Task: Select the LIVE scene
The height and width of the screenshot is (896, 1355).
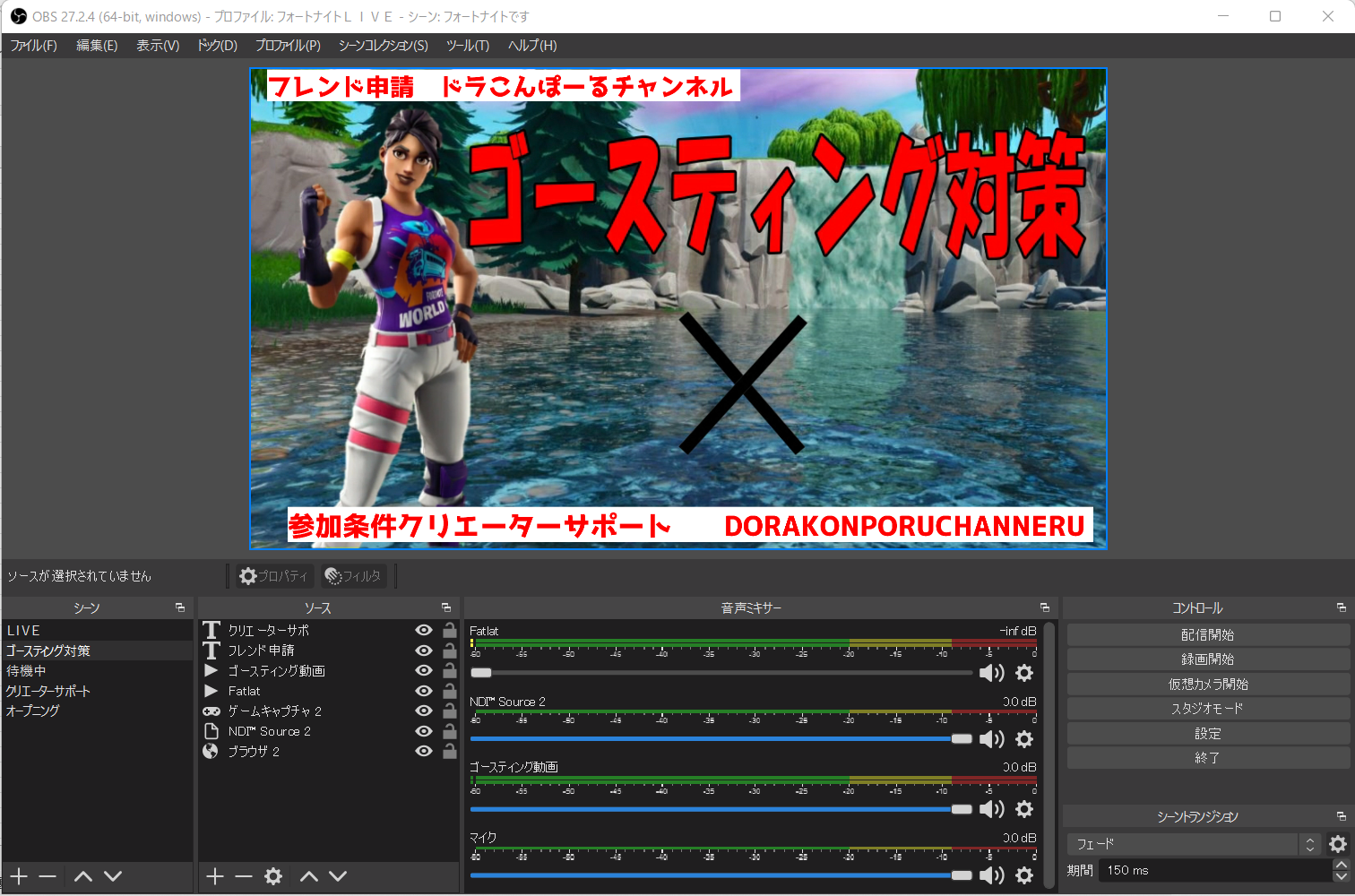Action: 97,630
